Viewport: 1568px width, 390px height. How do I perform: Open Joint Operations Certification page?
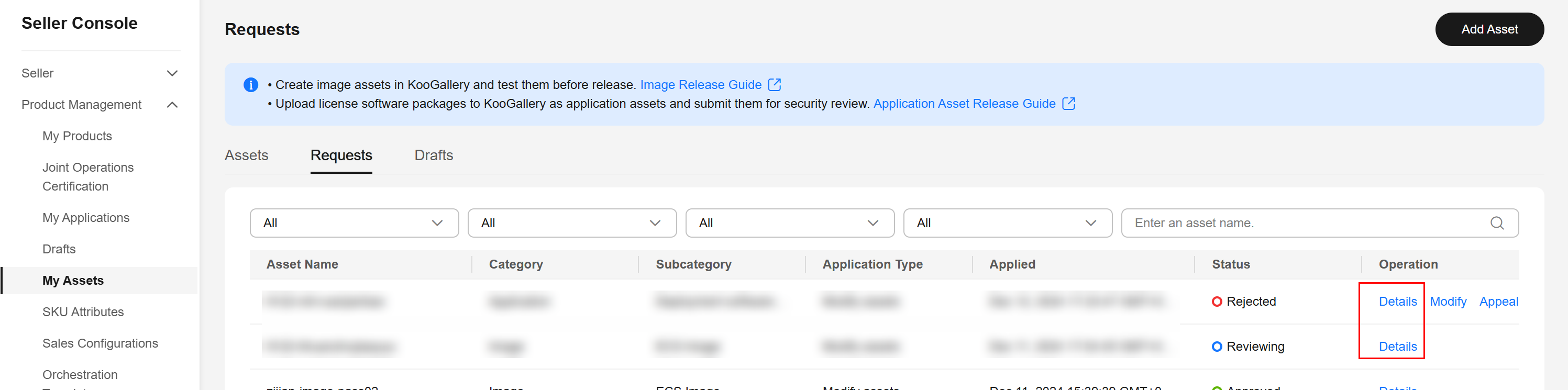[89, 177]
